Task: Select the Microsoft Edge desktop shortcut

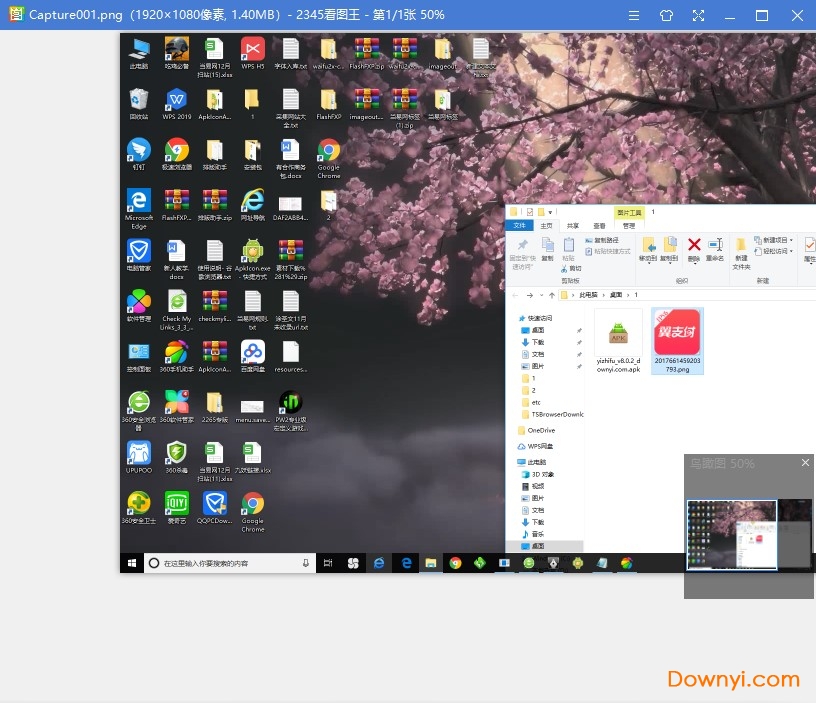Action: click(x=139, y=202)
